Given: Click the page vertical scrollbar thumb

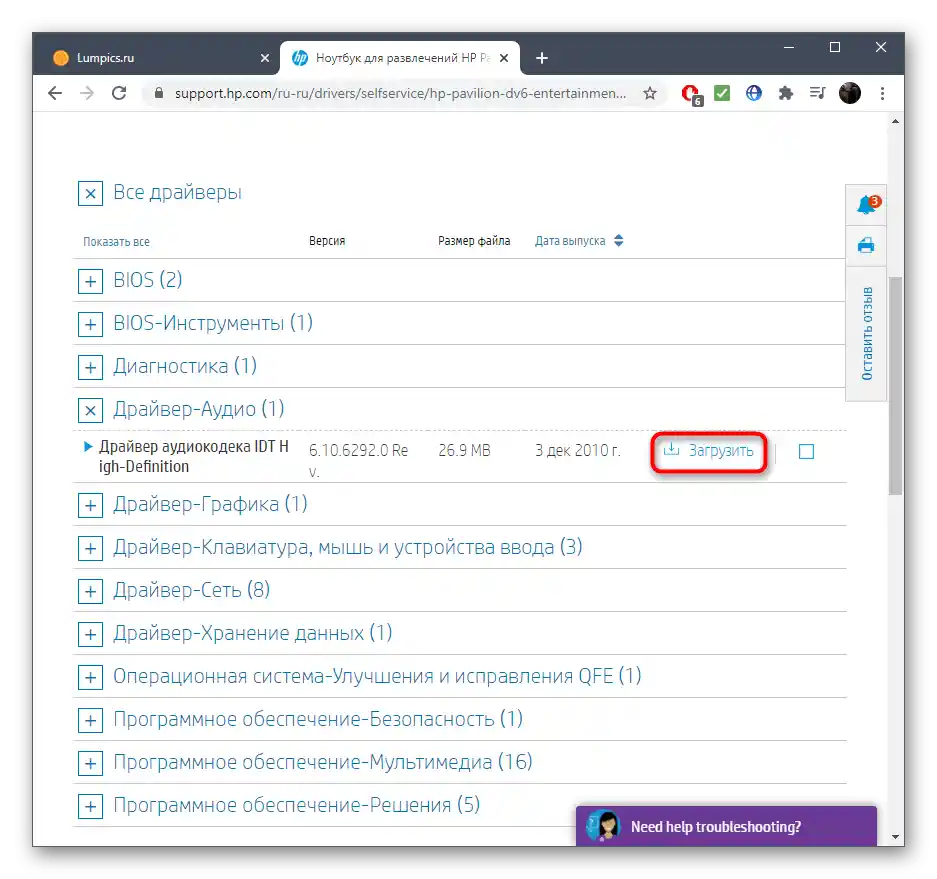Looking at the screenshot, I should point(895,385).
